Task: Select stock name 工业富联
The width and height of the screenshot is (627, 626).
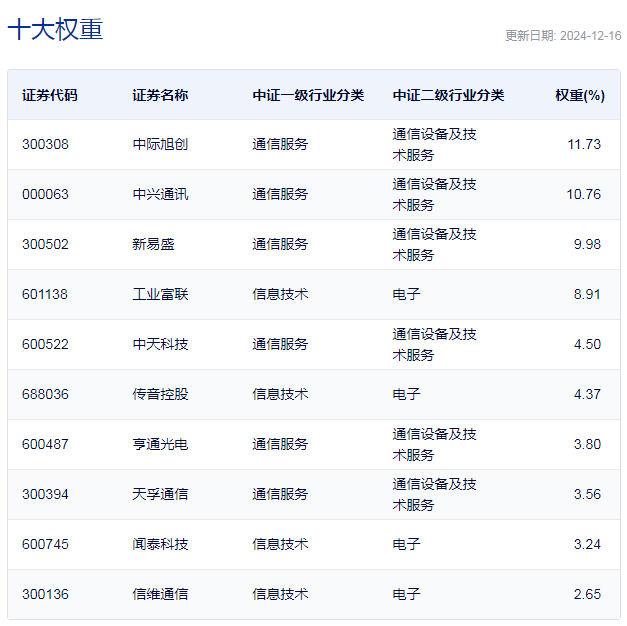Action: point(160,294)
